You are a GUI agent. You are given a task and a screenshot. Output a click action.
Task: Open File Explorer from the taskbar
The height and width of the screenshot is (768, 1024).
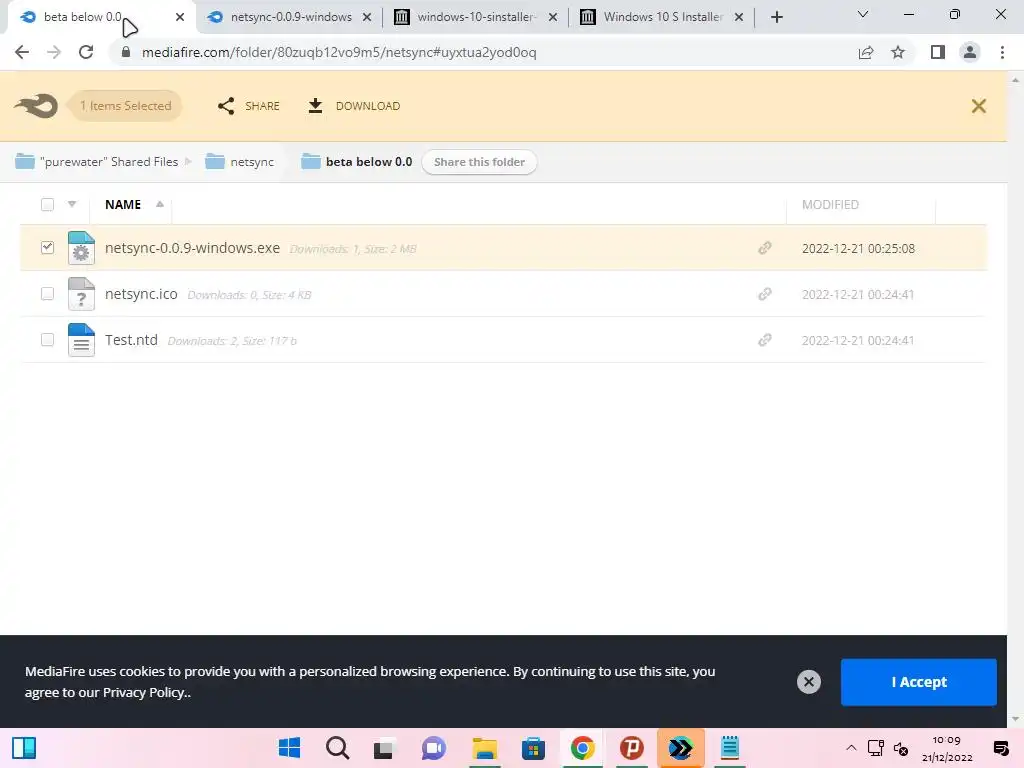pos(485,748)
